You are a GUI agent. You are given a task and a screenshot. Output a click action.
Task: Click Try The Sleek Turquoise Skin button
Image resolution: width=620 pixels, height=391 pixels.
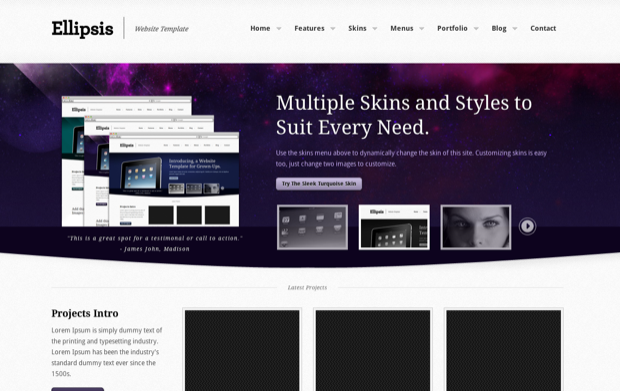click(319, 183)
